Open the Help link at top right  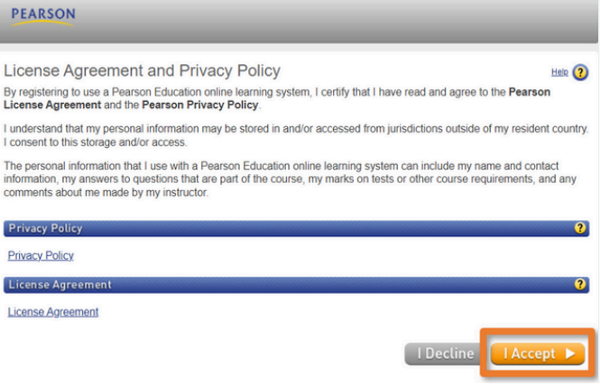[559, 72]
